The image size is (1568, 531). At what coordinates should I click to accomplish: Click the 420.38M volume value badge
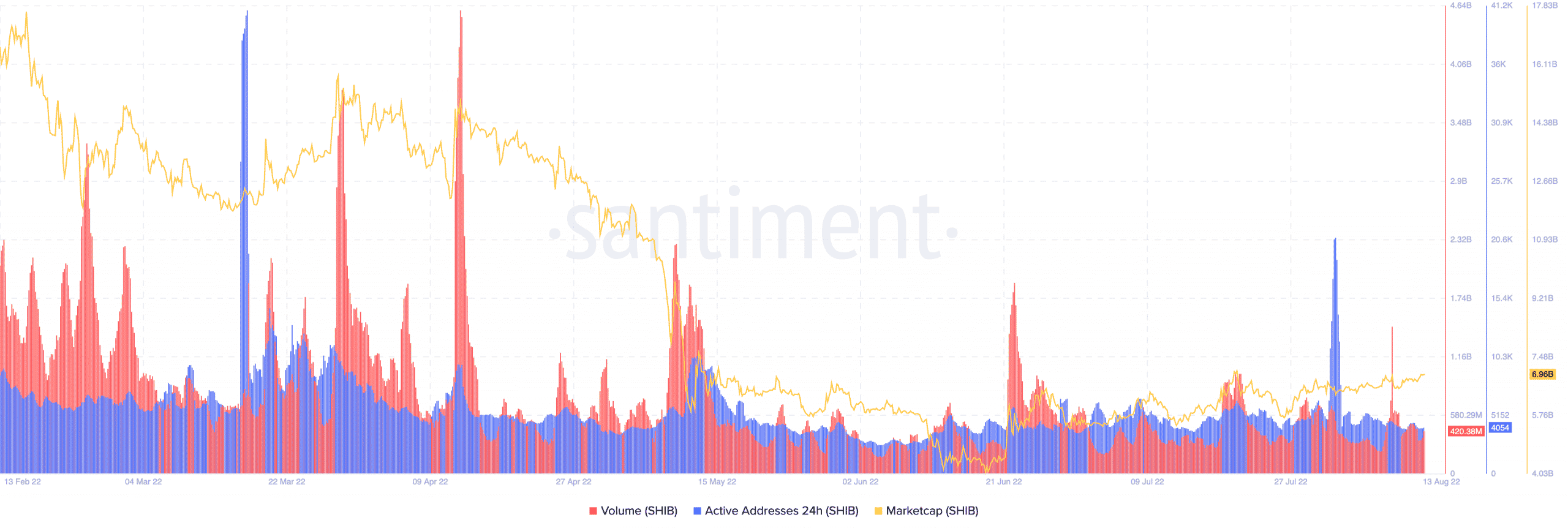[x=1466, y=431]
